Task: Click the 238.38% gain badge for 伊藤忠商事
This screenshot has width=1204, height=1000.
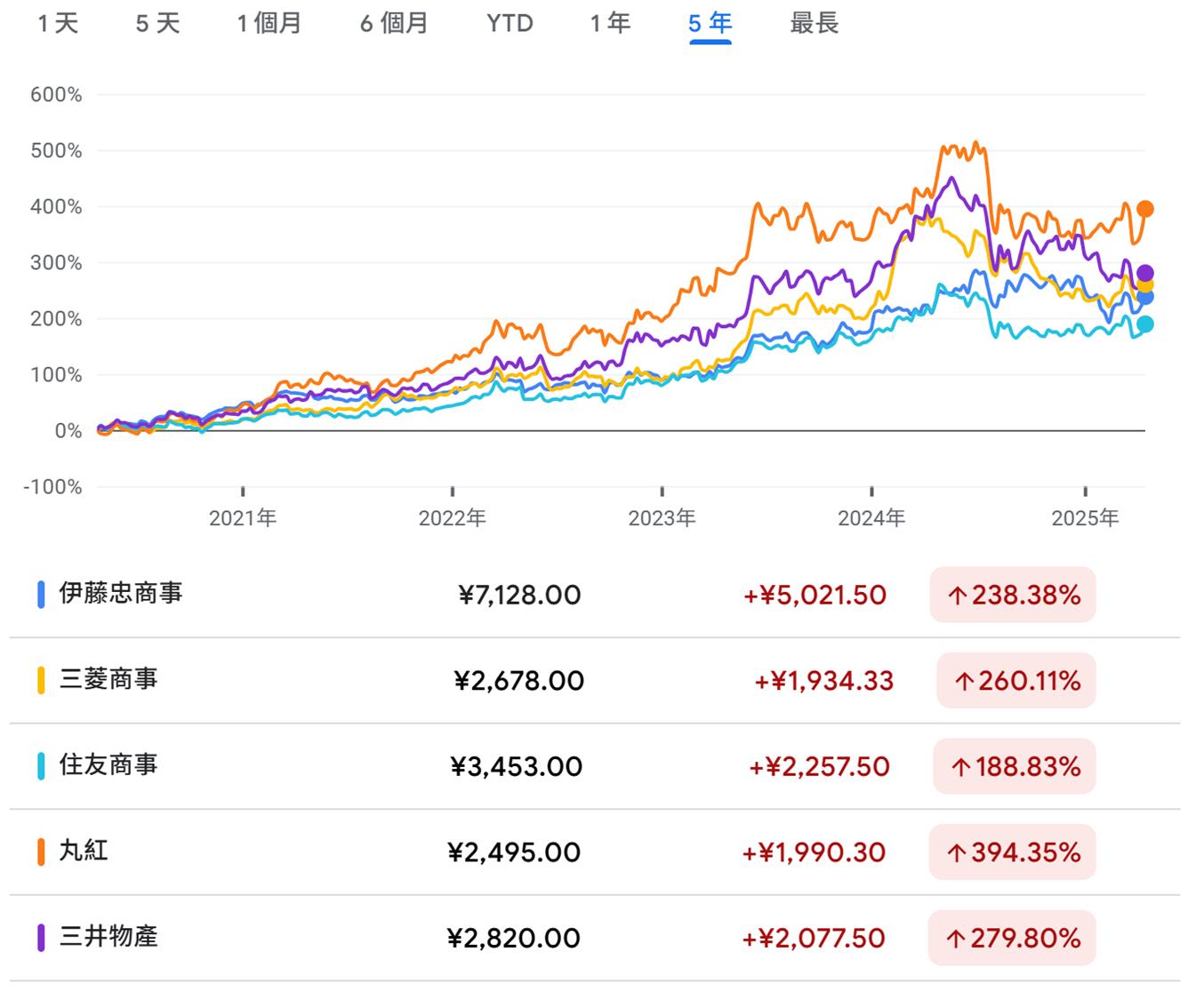Action: tap(1013, 595)
